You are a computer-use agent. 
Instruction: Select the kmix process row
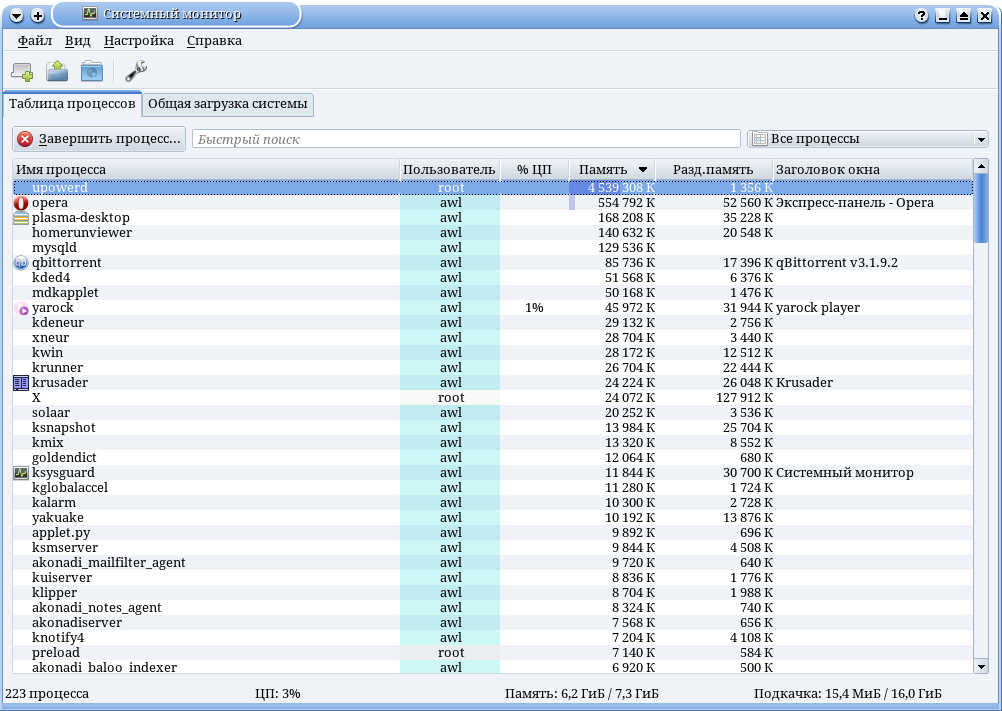click(493, 443)
